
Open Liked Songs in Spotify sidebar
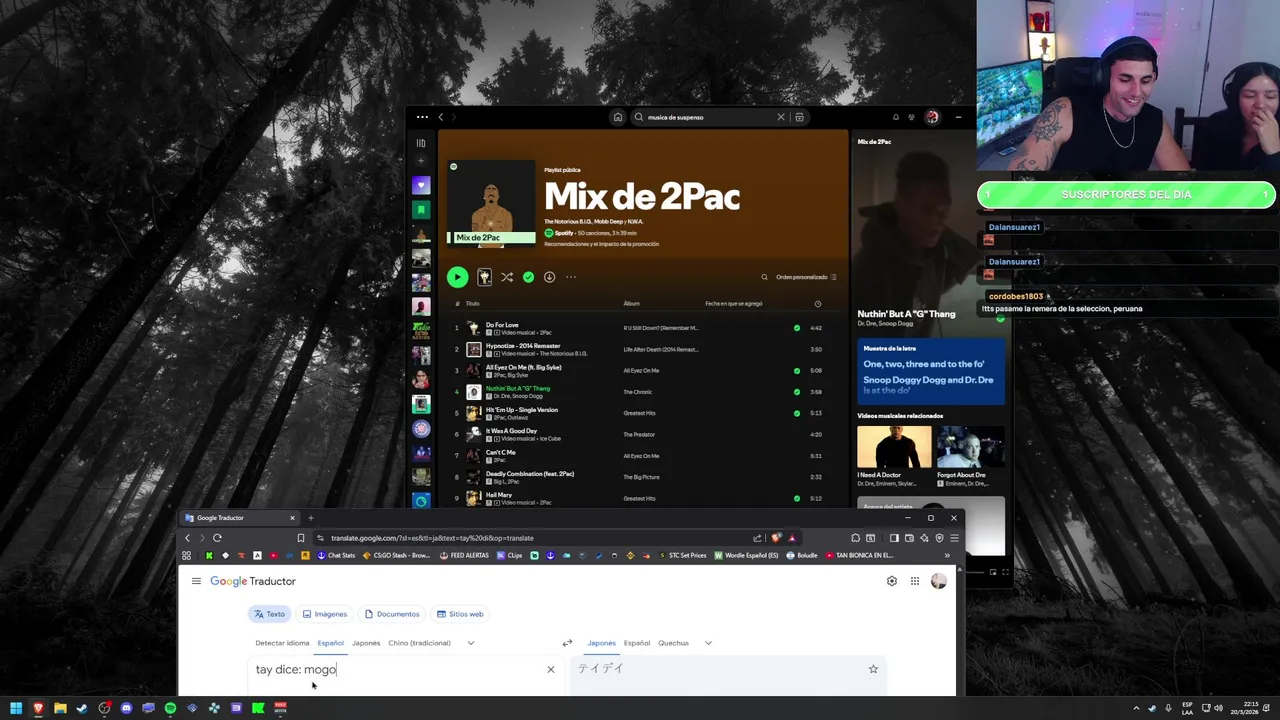coord(421,185)
